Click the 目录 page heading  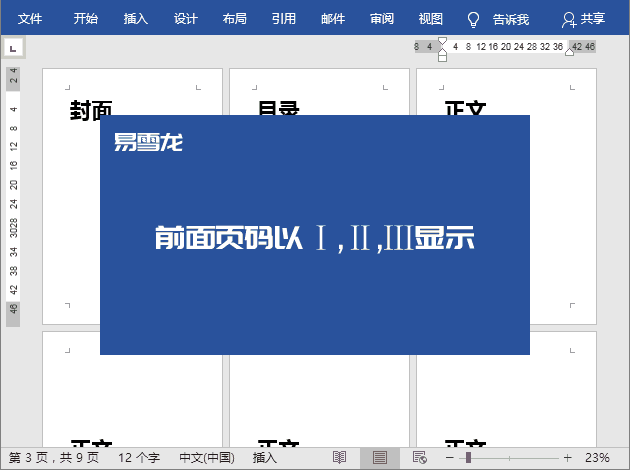(278, 108)
